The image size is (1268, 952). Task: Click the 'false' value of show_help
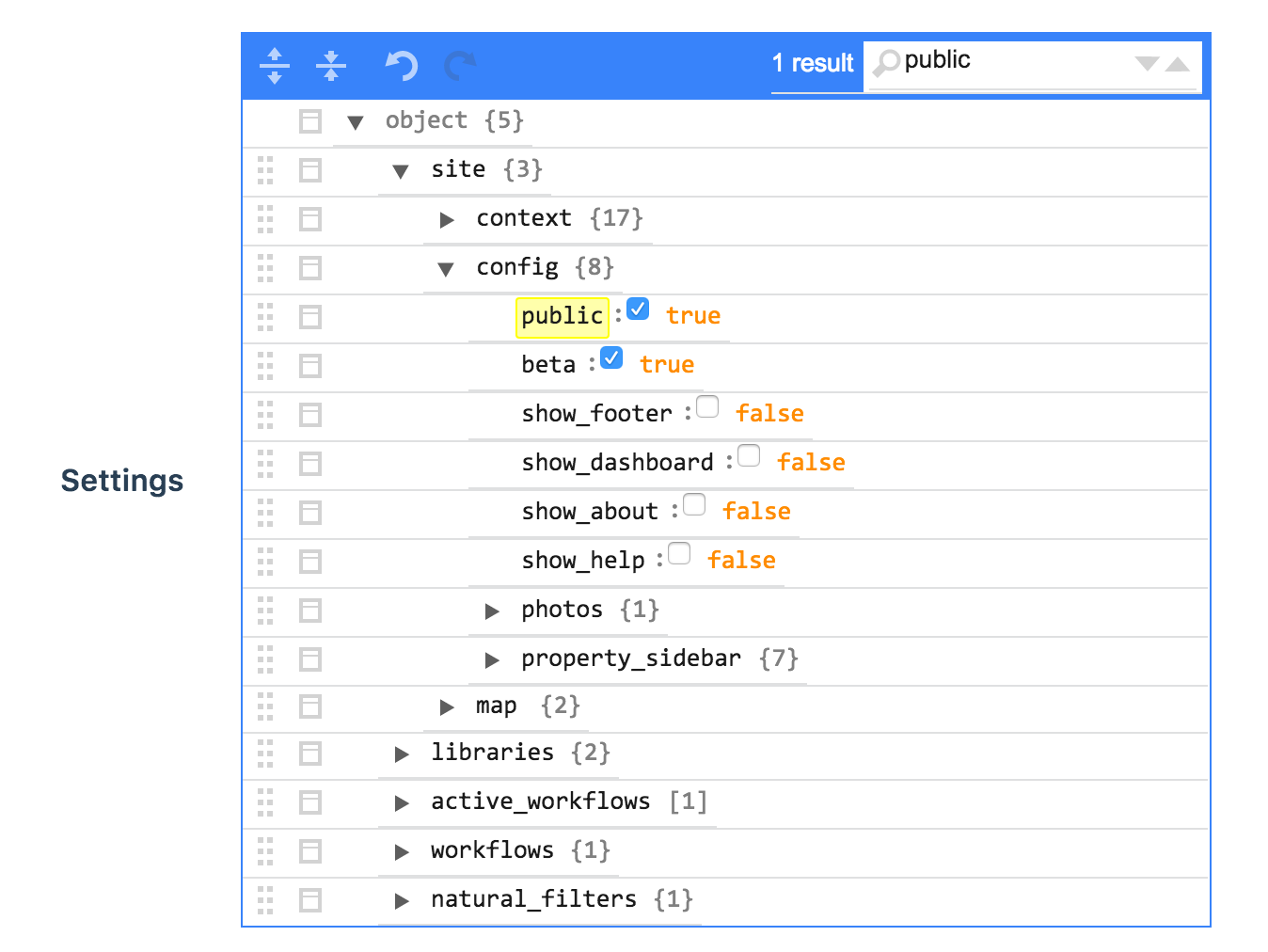(x=741, y=561)
